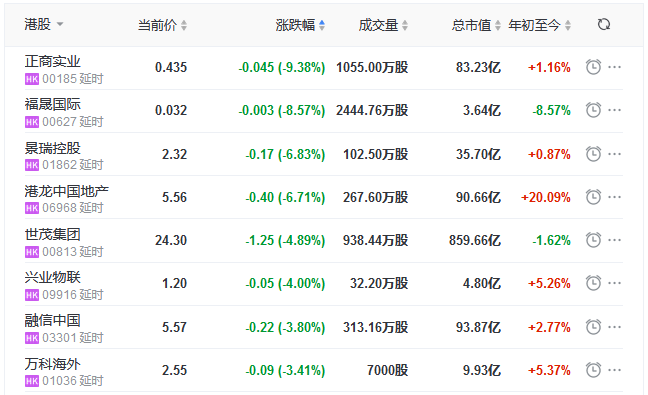Click change value -0.40 (-6.71%)

pos(285,197)
